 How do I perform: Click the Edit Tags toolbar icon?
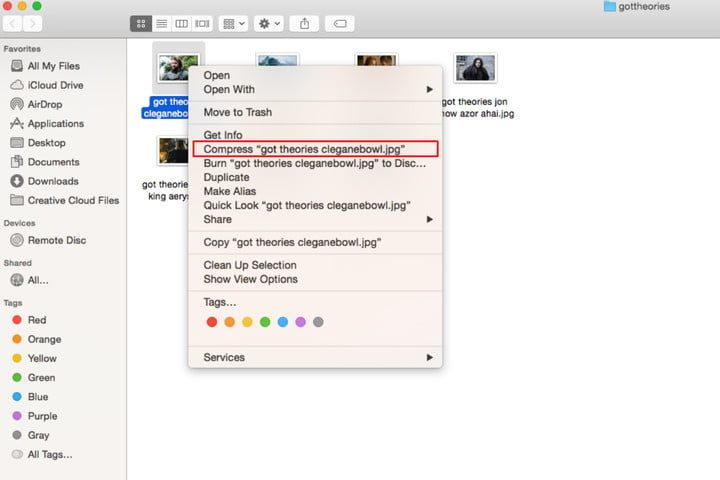(339, 23)
